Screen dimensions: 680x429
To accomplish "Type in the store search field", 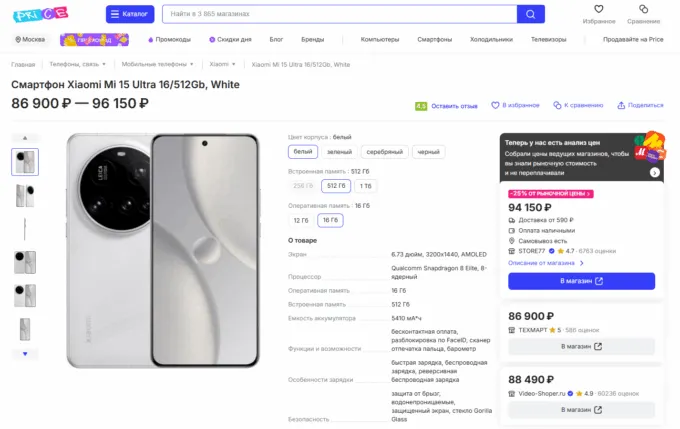I will pyautogui.click(x=338, y=14).
